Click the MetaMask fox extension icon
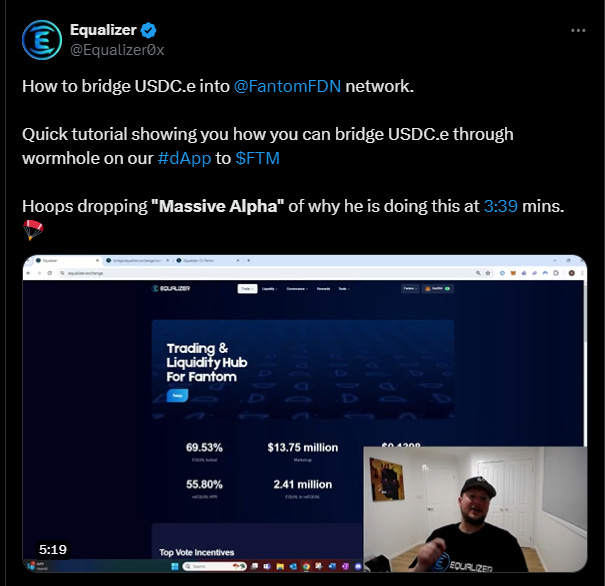 pos(513,273)
